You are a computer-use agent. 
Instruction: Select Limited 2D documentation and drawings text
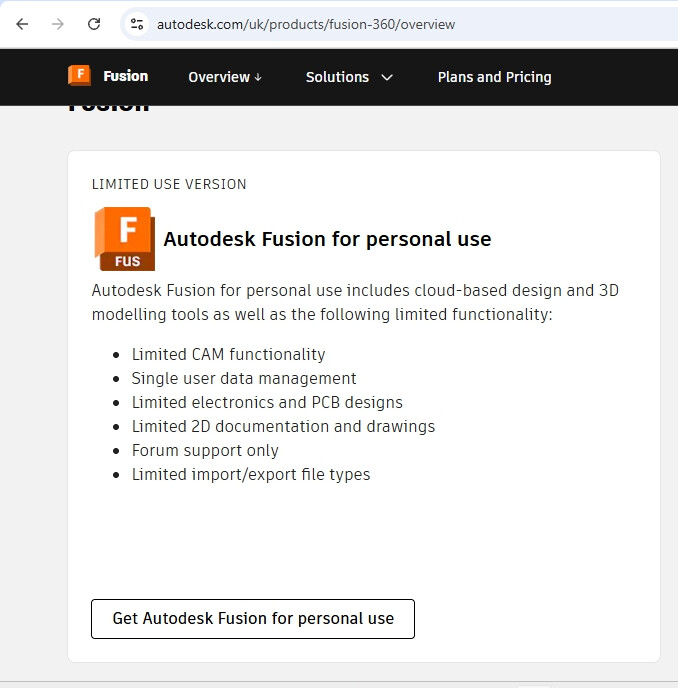(x=283, y=426)
